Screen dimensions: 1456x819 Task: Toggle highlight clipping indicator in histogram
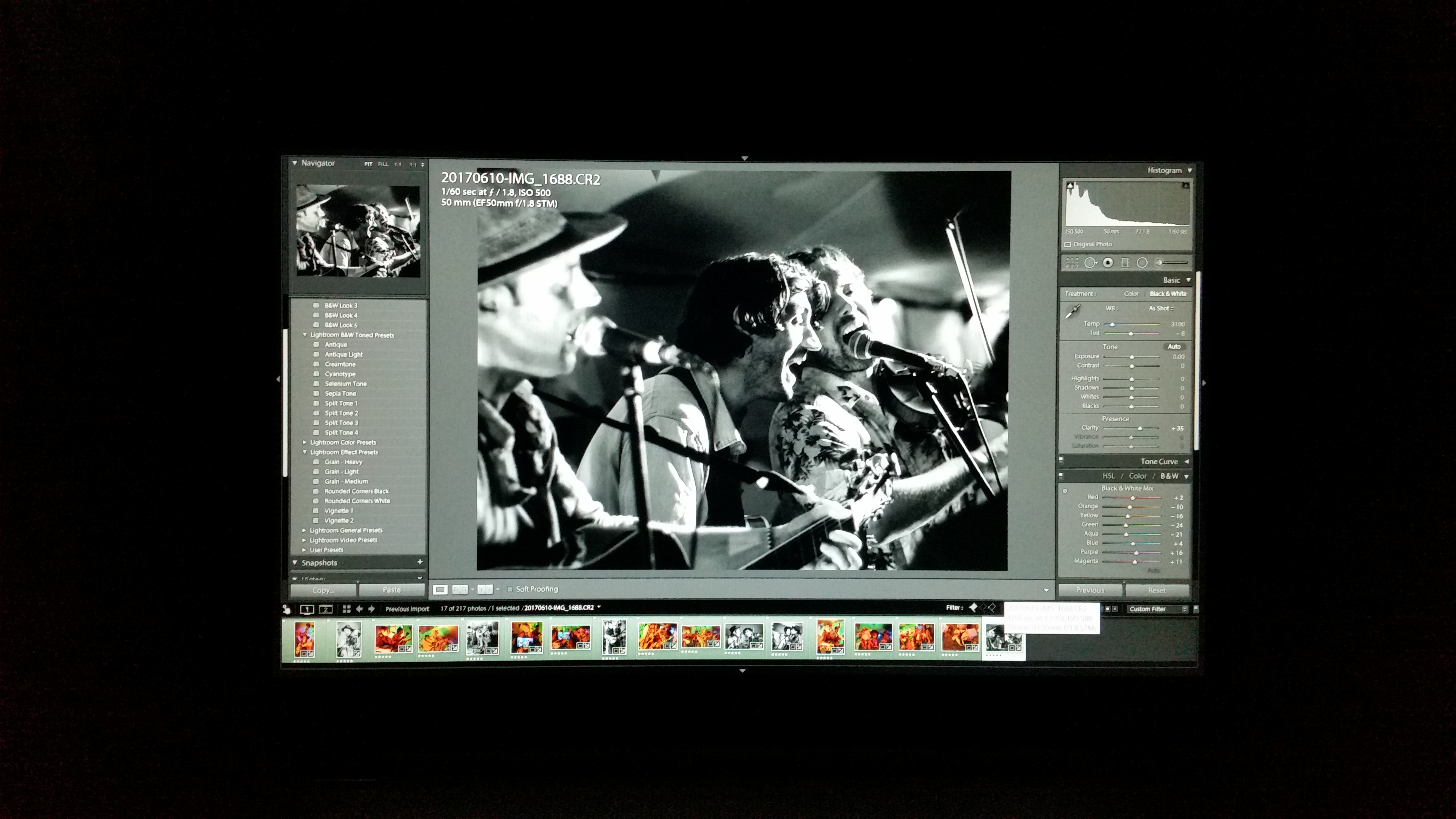point(1186,185)
